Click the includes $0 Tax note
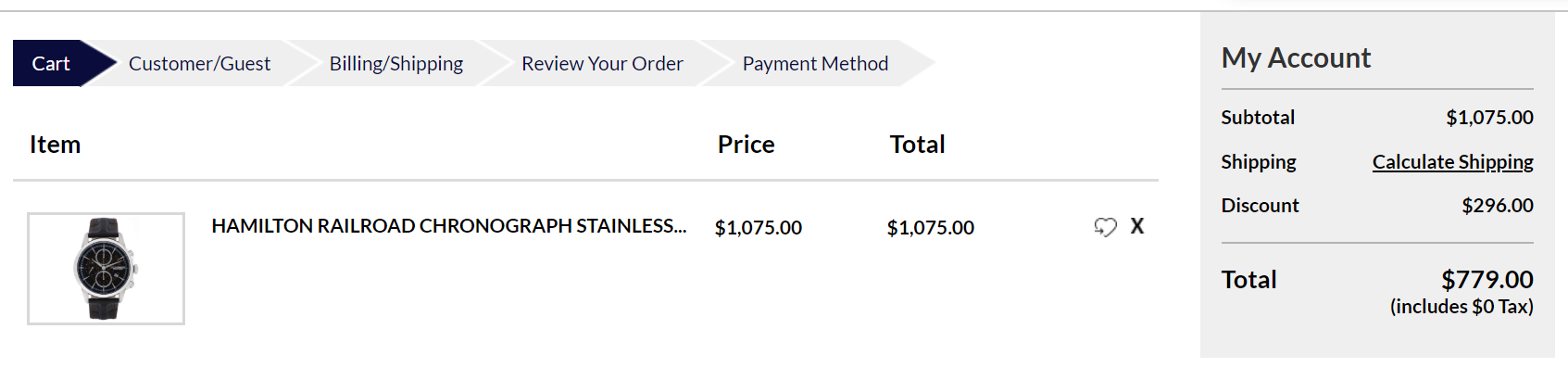Image resolution: width=1568 pixels, height=367 pixels. click(x=1461, y=307)
